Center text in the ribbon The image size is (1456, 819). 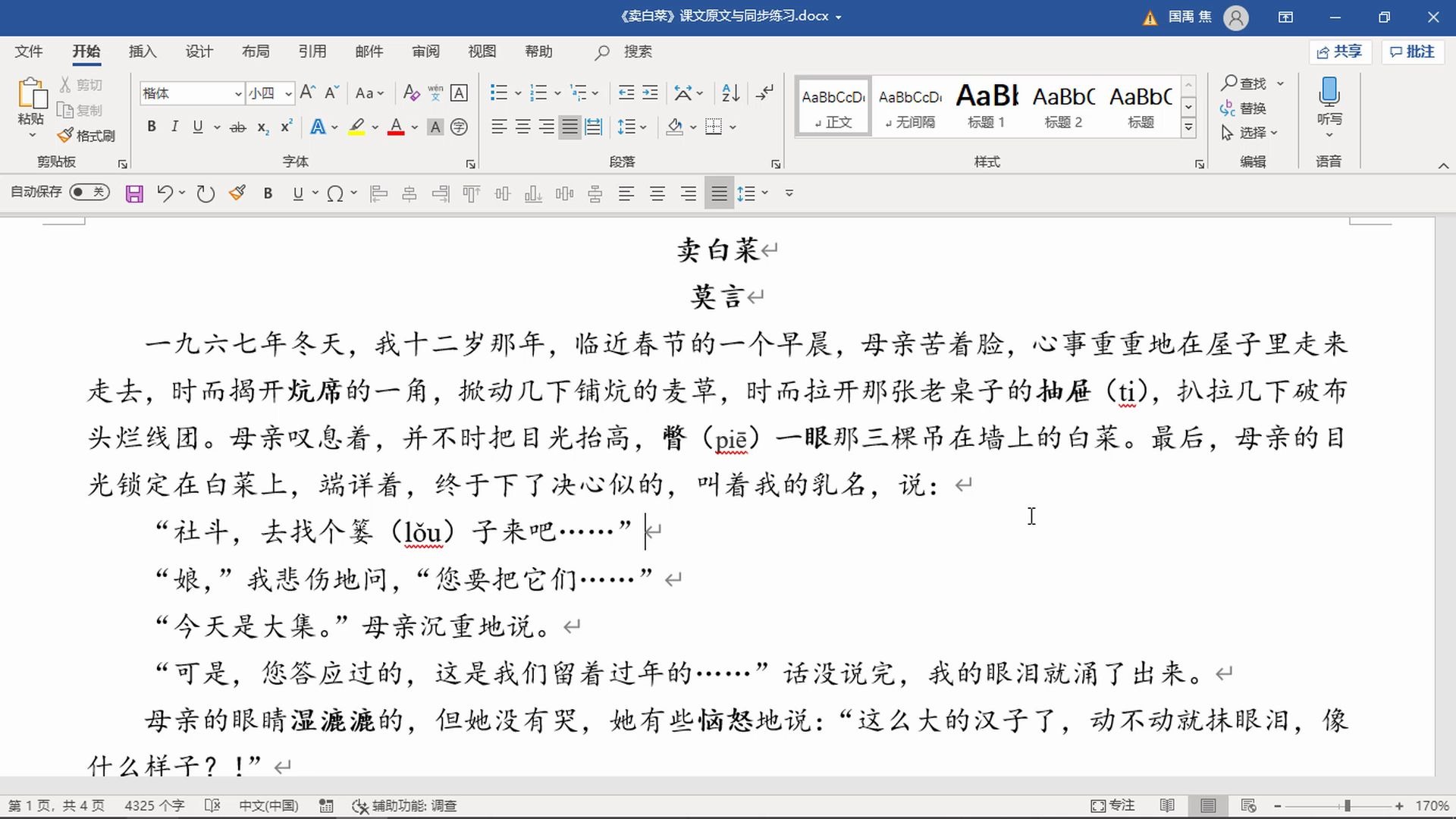coord(522,127)
